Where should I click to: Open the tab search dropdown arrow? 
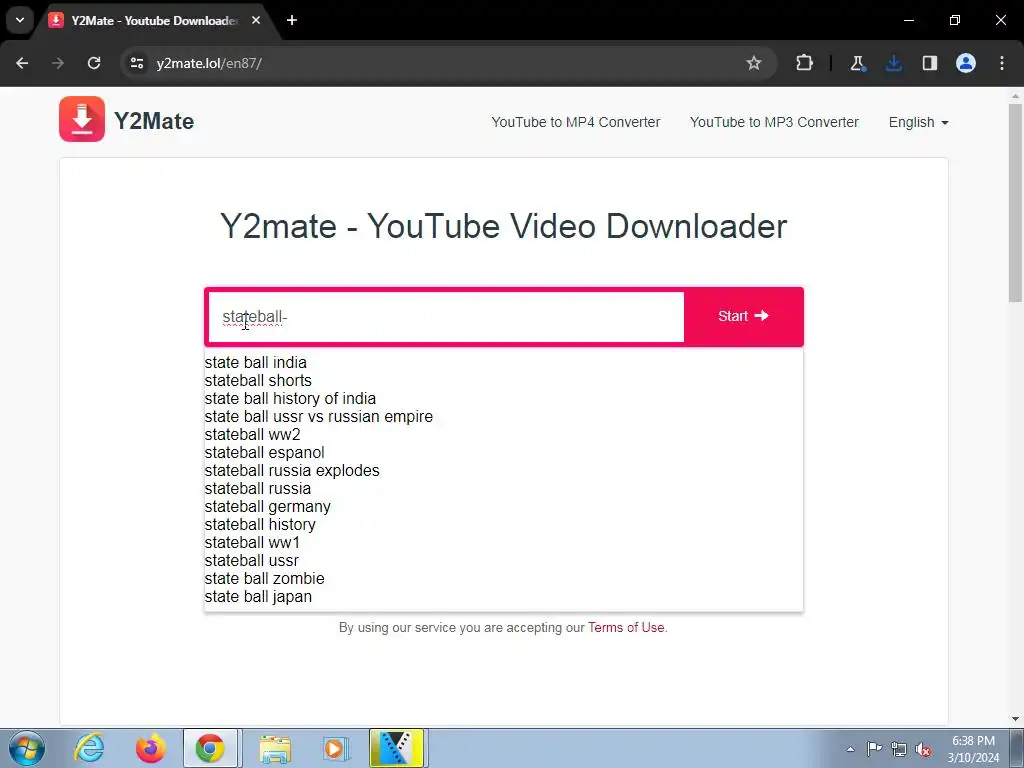[20, 20]
